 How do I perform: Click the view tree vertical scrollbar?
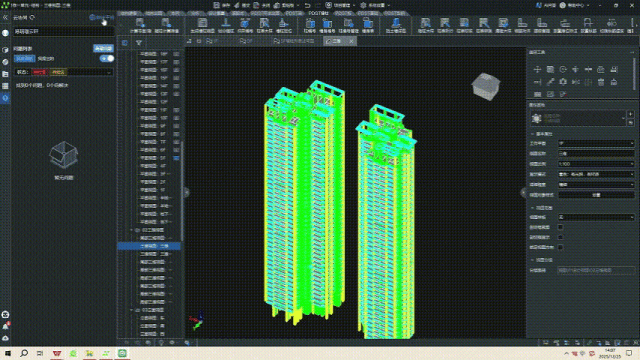[182, 191]
